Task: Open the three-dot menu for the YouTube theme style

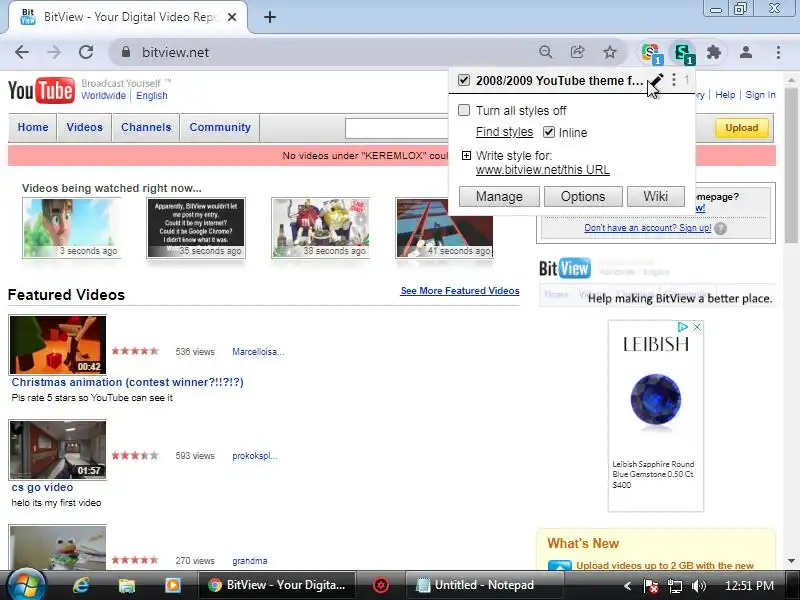Action: (674, 80)
